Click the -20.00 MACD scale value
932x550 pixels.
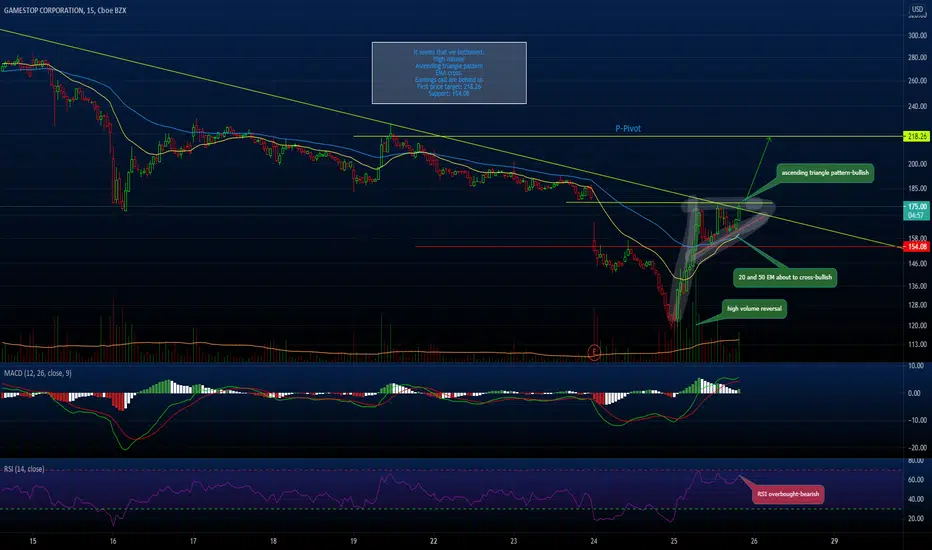click(x=916, y=448)
